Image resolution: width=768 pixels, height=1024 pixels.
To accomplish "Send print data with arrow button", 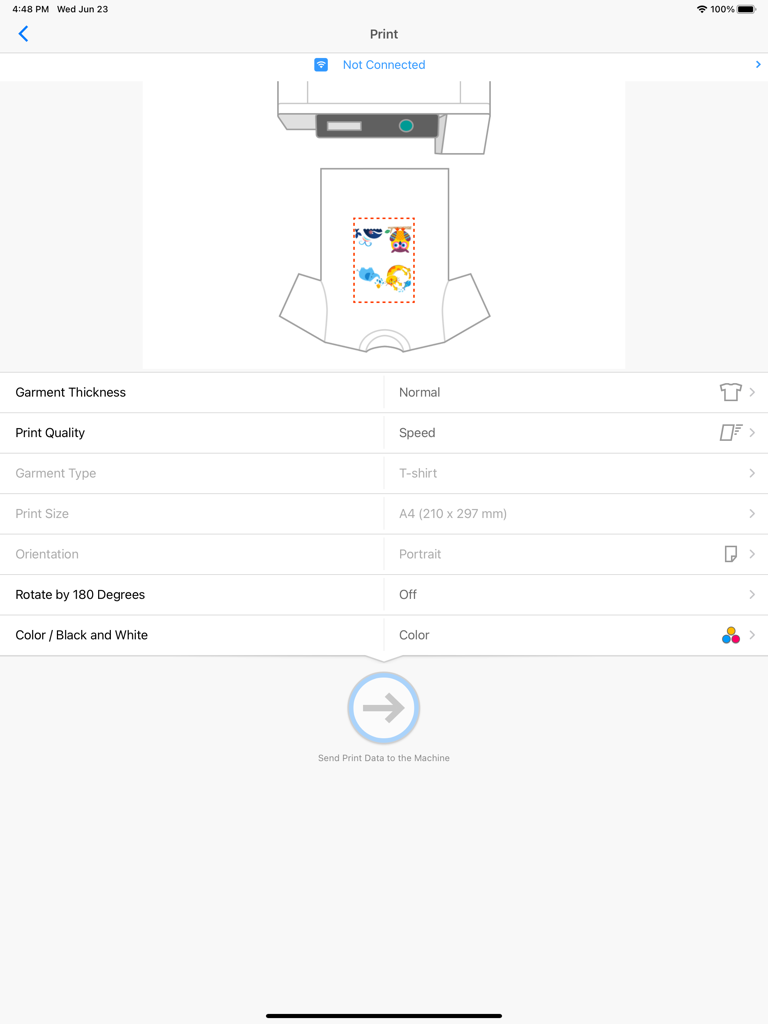I will (x=383, y=708).
